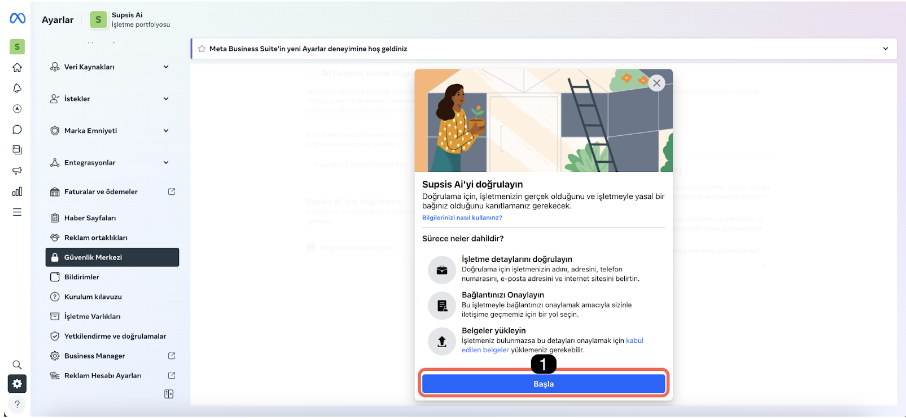Click the Ayarlar page title
The height and width of the screenshot is (418, 906).
click(x=58, y=20)
